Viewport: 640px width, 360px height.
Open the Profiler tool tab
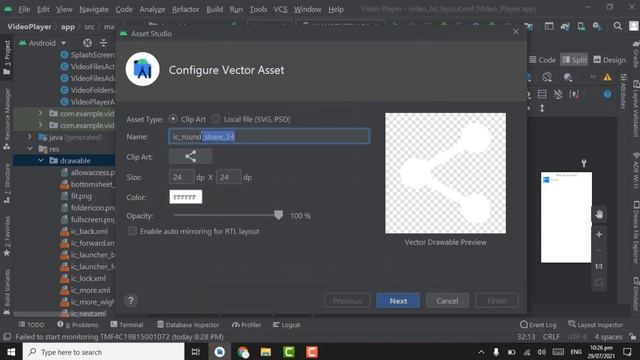(246, 324)
